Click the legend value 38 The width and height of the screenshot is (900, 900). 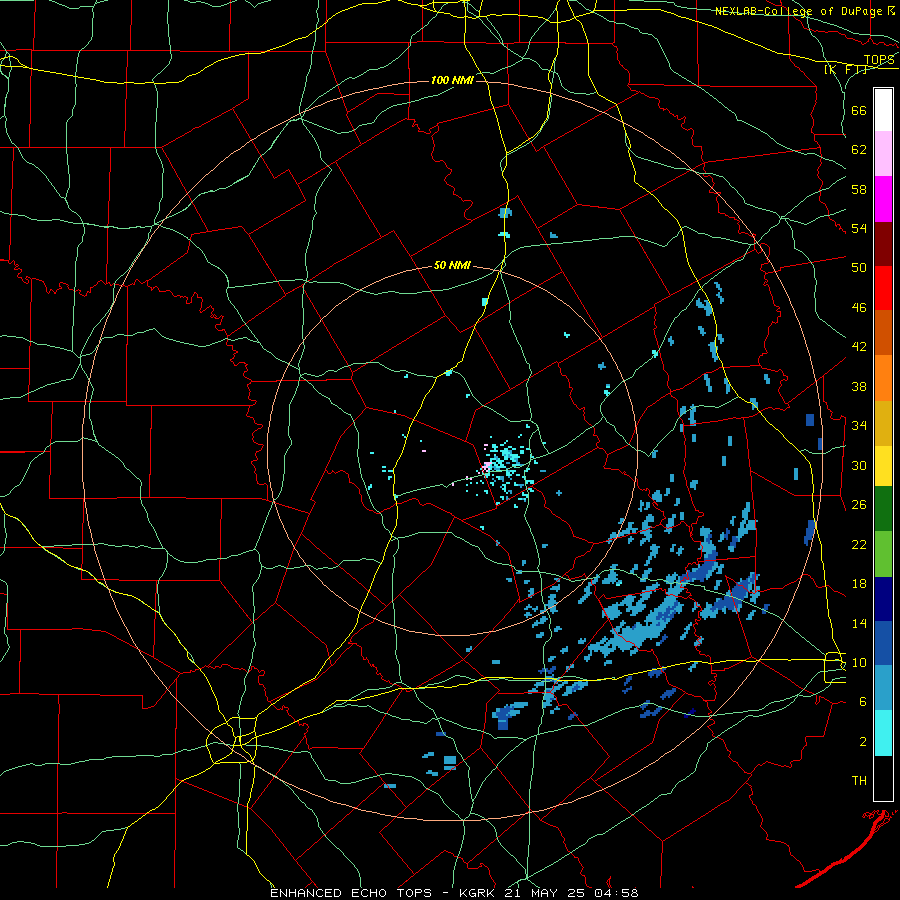pyautogui.click(x=859, y=386)
